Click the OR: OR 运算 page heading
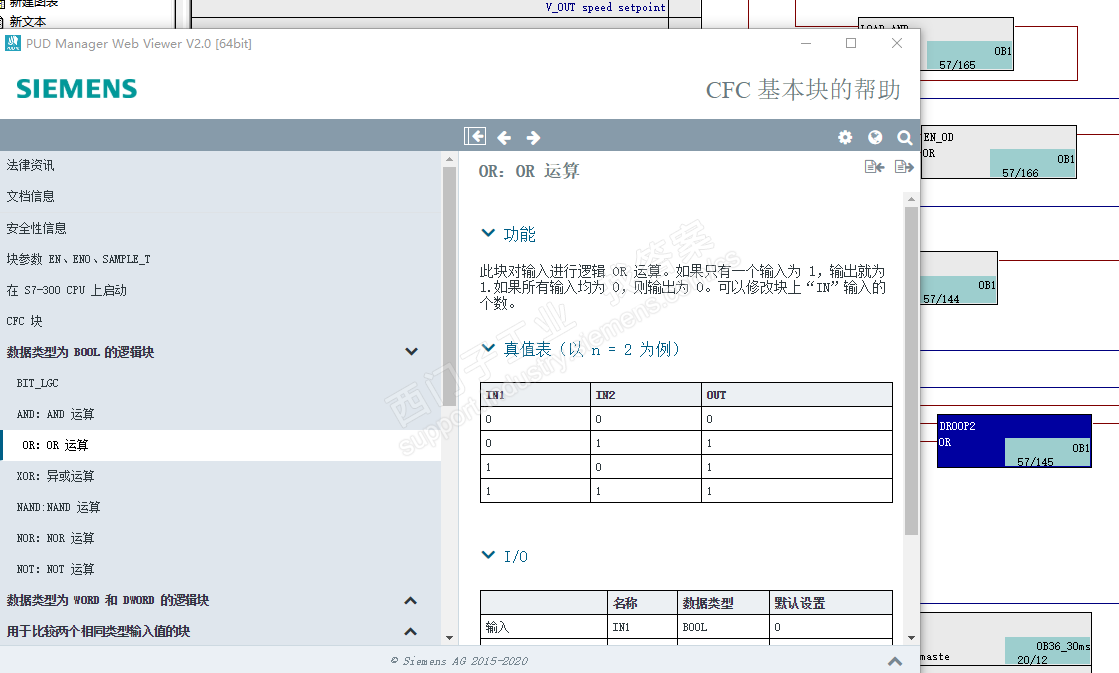Viewport: 1119px width, 673px height. 529,171
